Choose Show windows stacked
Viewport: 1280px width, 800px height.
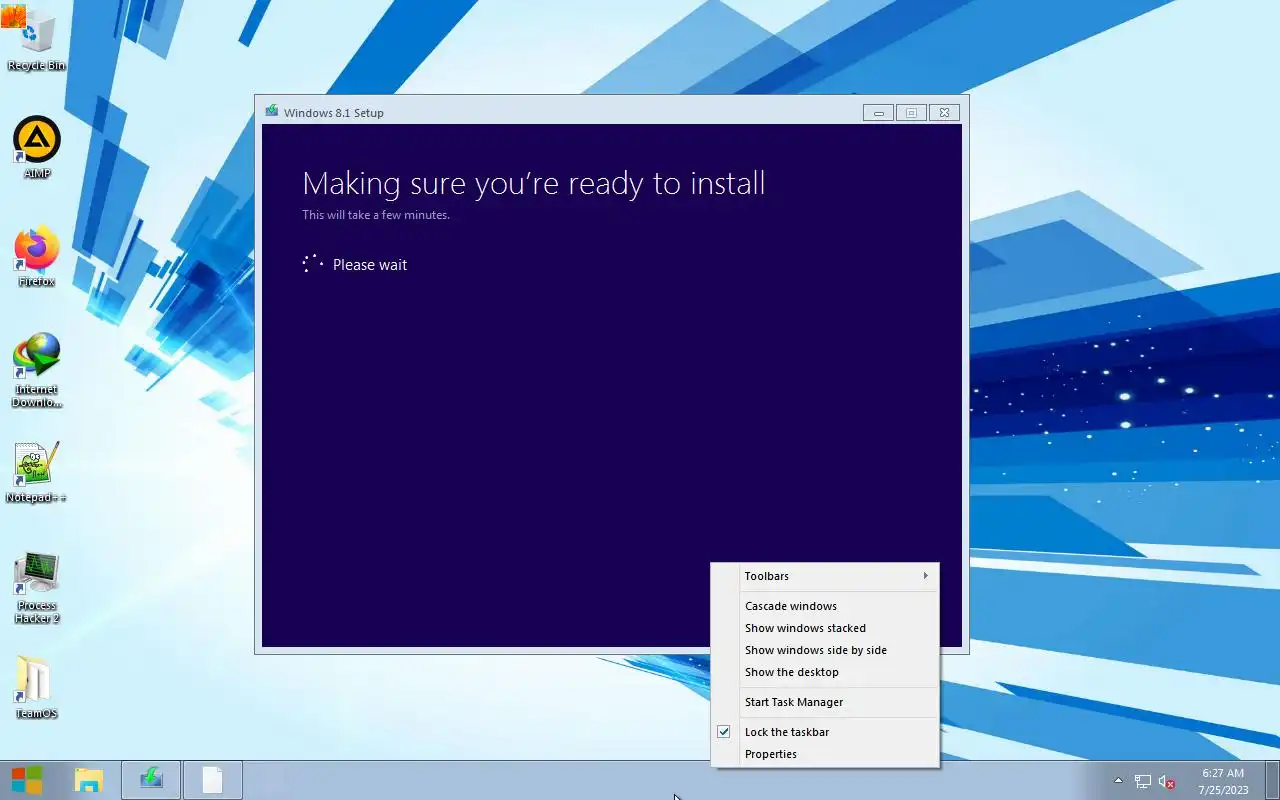[x=825, y=628]
